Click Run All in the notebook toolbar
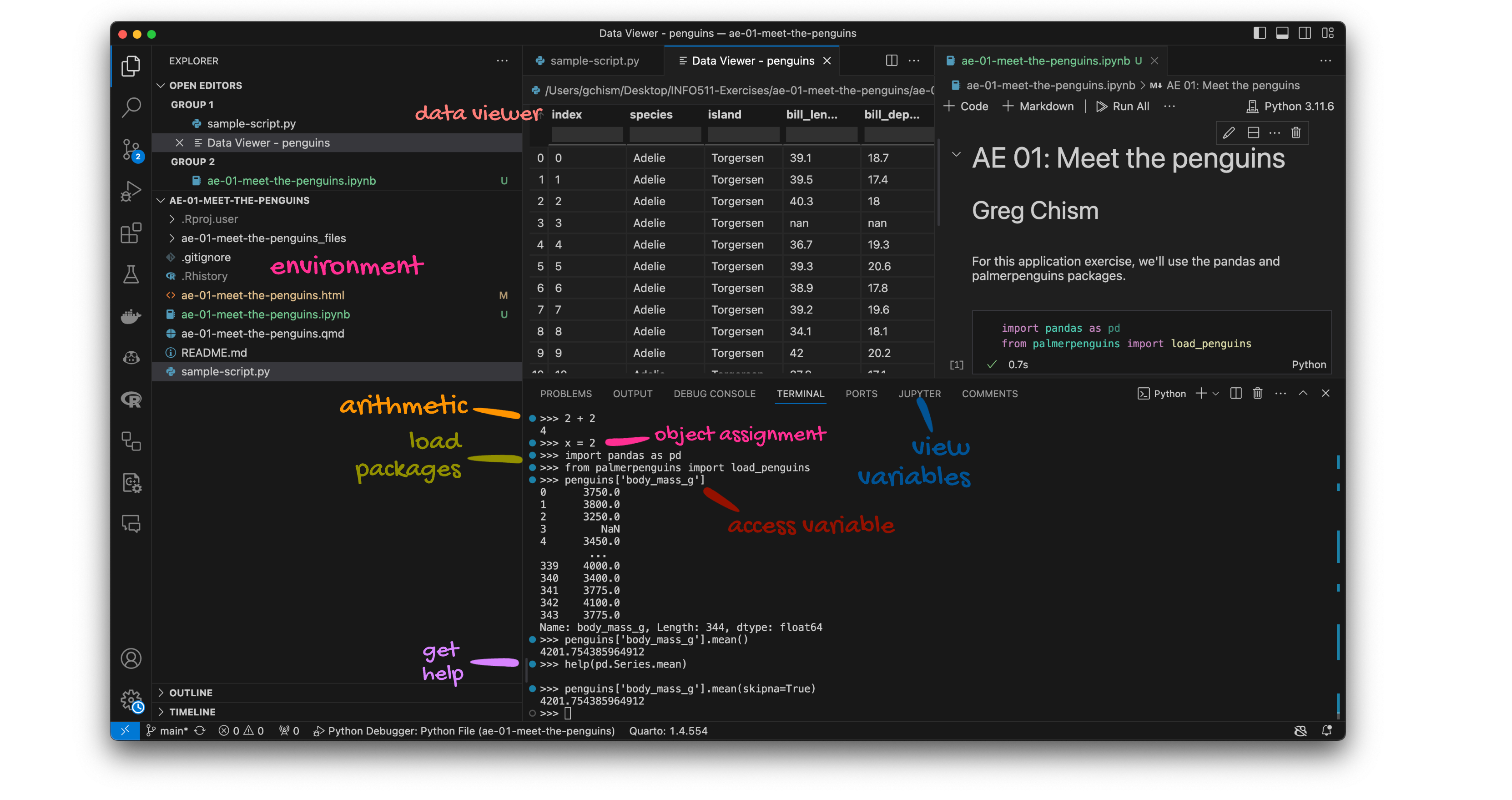 pos(1123,106)
